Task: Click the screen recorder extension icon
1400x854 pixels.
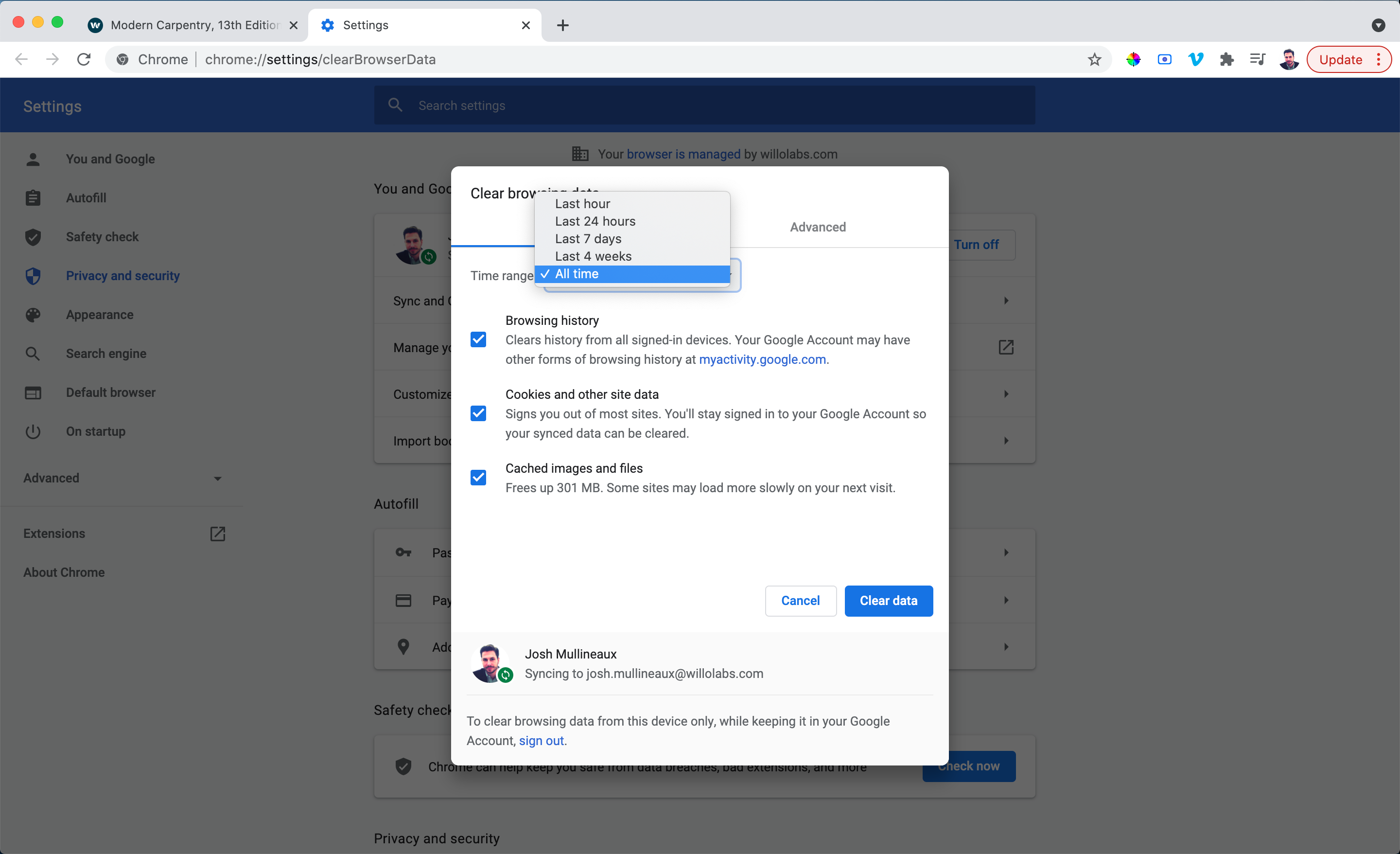Action: point(1164,59)
